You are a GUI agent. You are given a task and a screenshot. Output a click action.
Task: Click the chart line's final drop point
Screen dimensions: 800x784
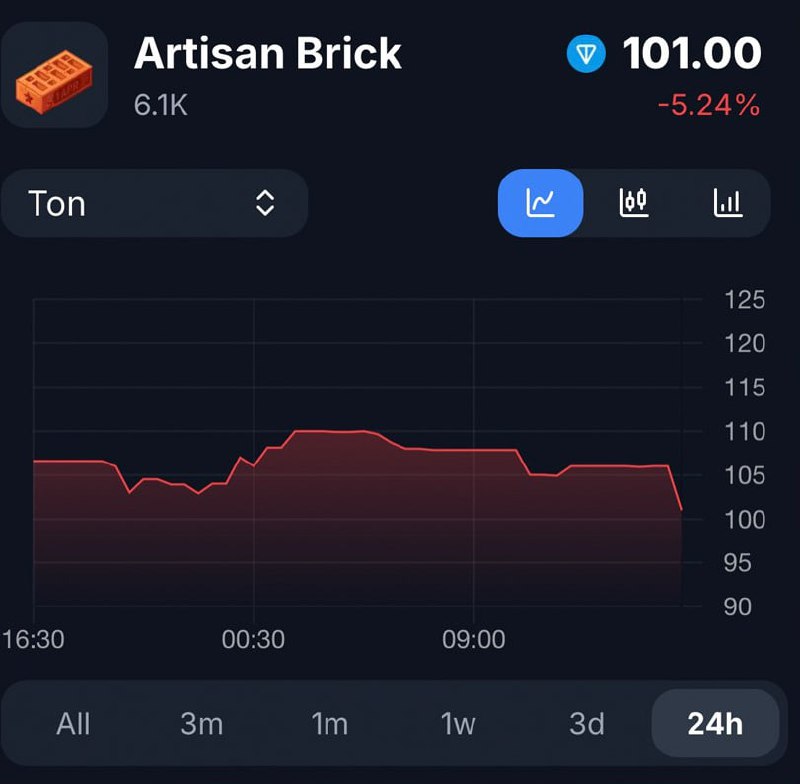pos(680,508)
